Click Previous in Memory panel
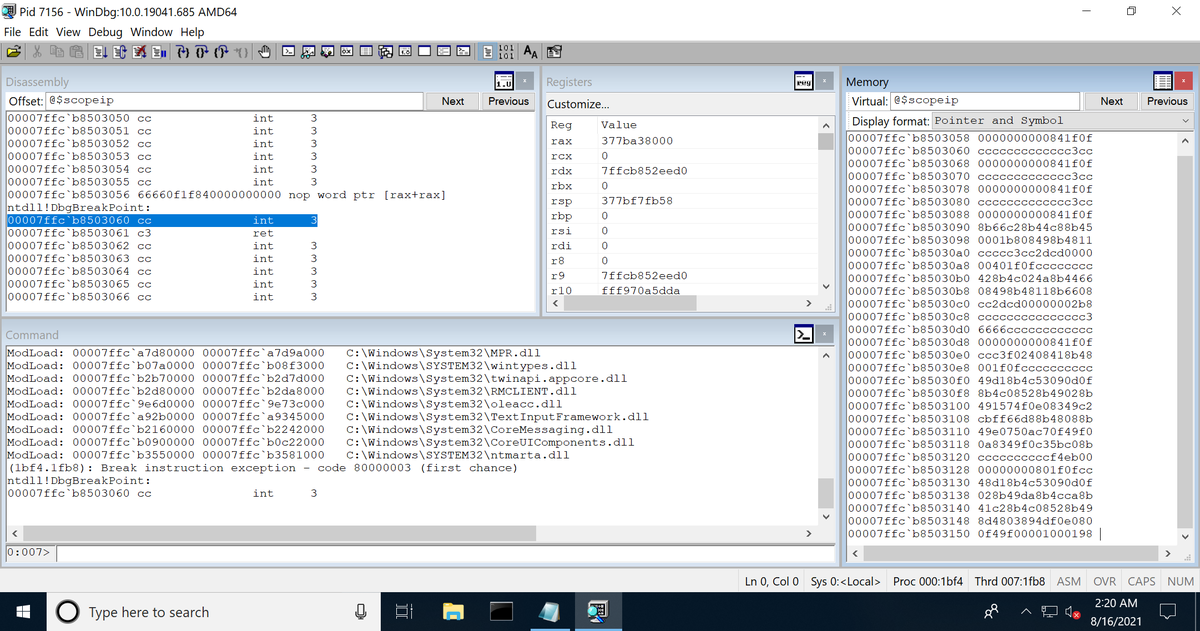1200x631 pixels. (x=1167, y=101)
